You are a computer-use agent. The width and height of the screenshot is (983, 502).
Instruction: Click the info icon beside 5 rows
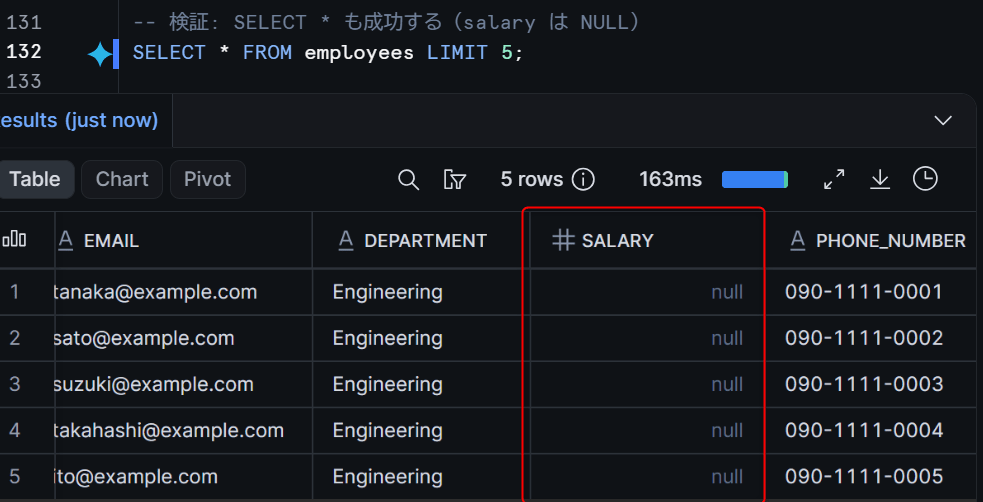point(583,180)
